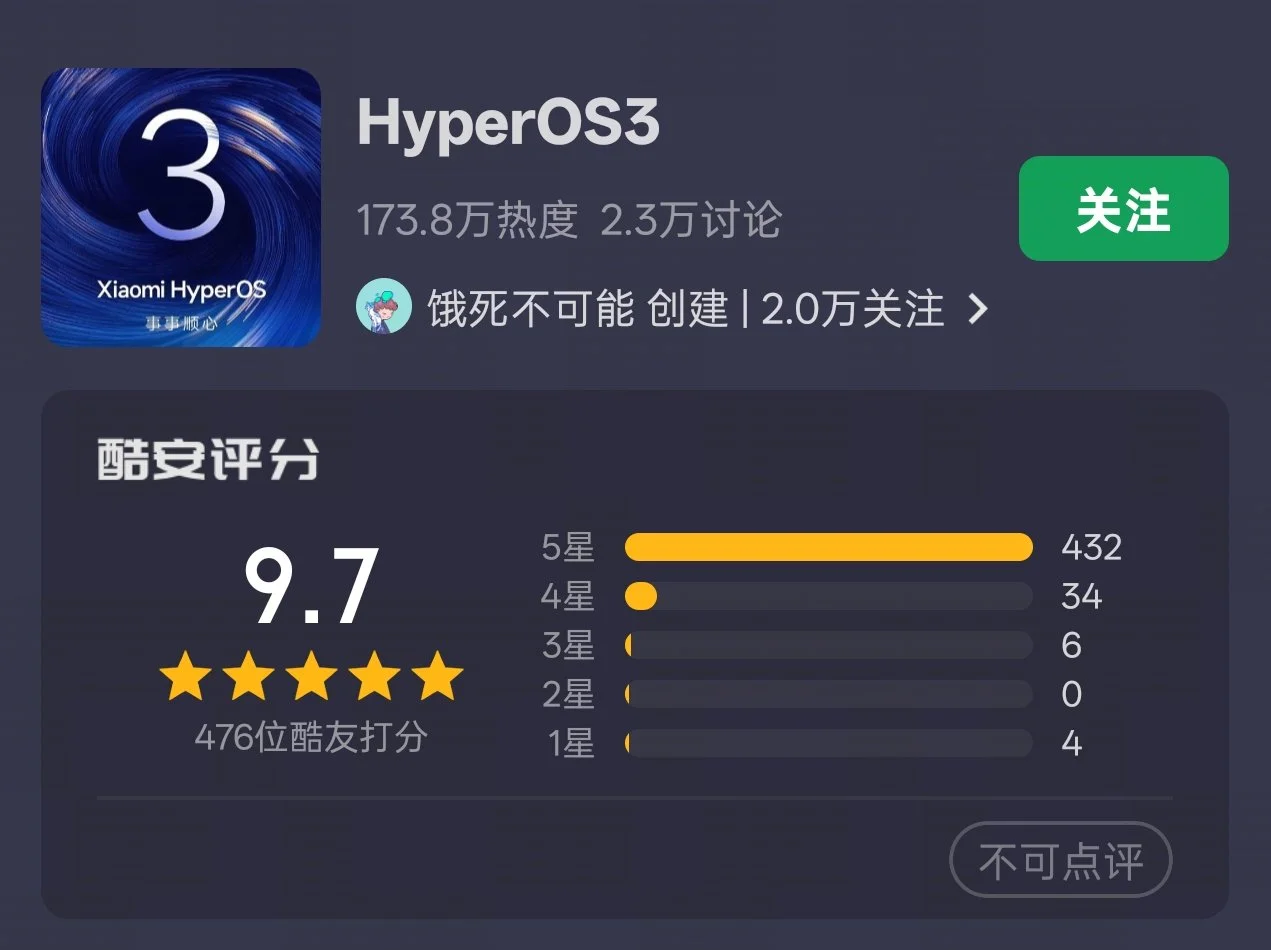Select the 3星 rating bar
1271x950 pixels.
pos(828,645)
